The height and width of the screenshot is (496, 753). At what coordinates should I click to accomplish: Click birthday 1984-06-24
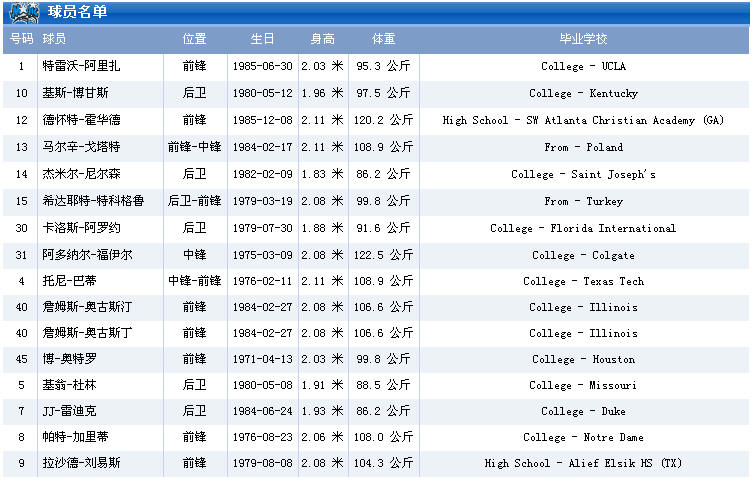coord(262,411)
